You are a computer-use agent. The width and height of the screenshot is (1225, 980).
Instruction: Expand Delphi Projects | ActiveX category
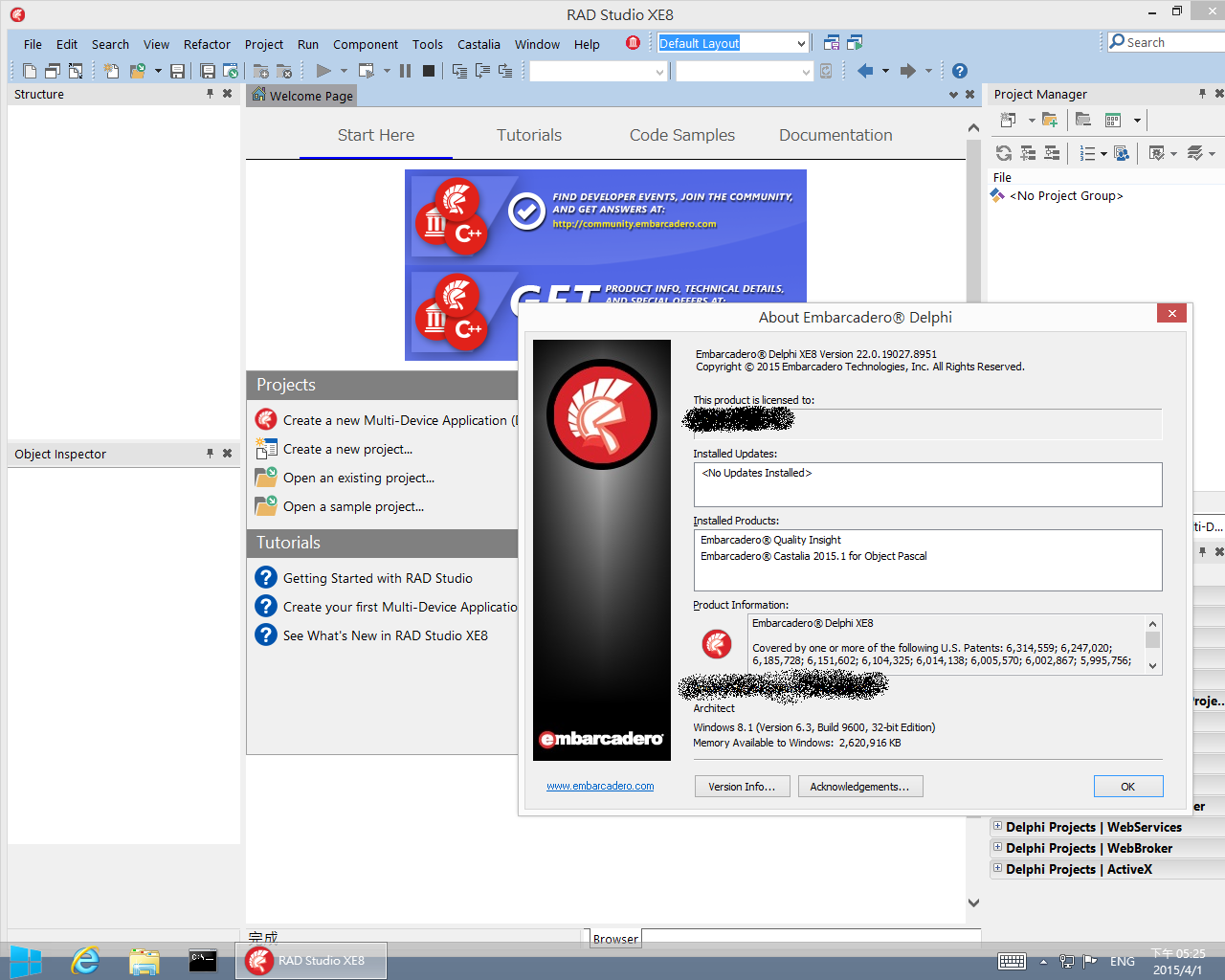click(x=997, y=868)
